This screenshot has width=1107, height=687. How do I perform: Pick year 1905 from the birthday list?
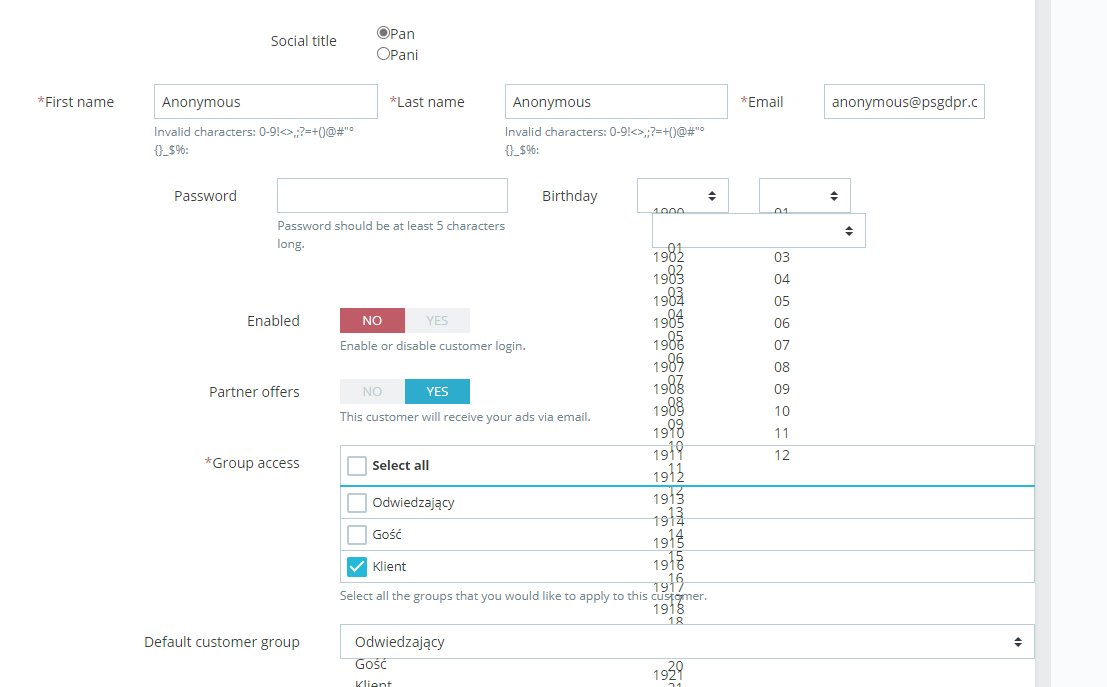tap(669, 323)
